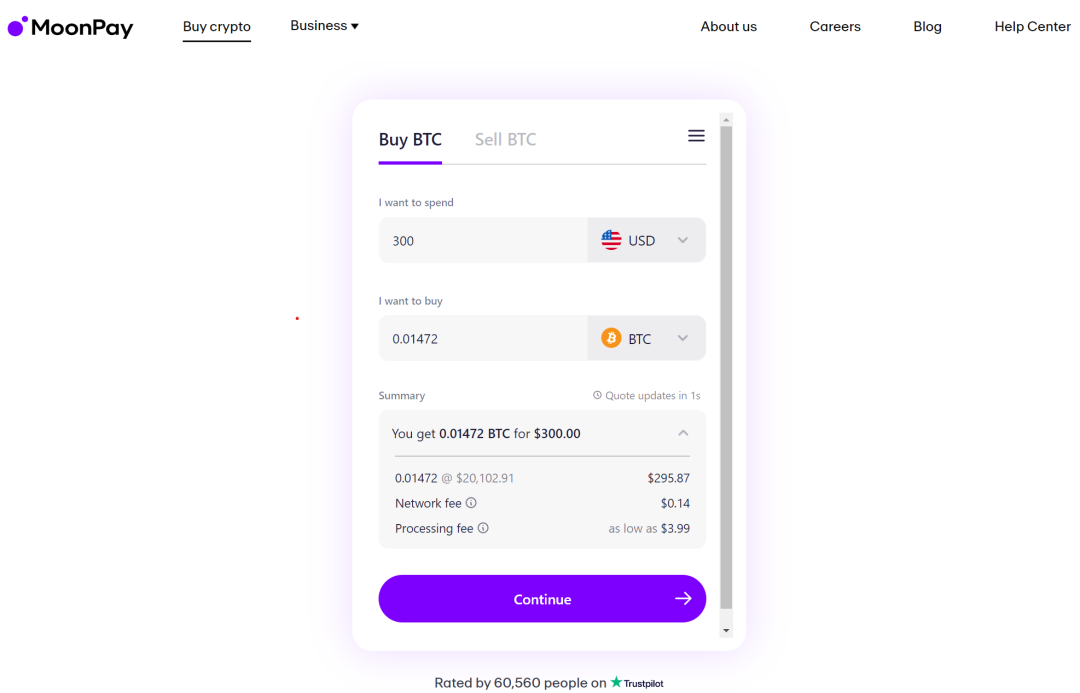Open the Network fee info tooltip icon
The image size is (1080, 693).
pyautogui.click(x=471, y=503)
